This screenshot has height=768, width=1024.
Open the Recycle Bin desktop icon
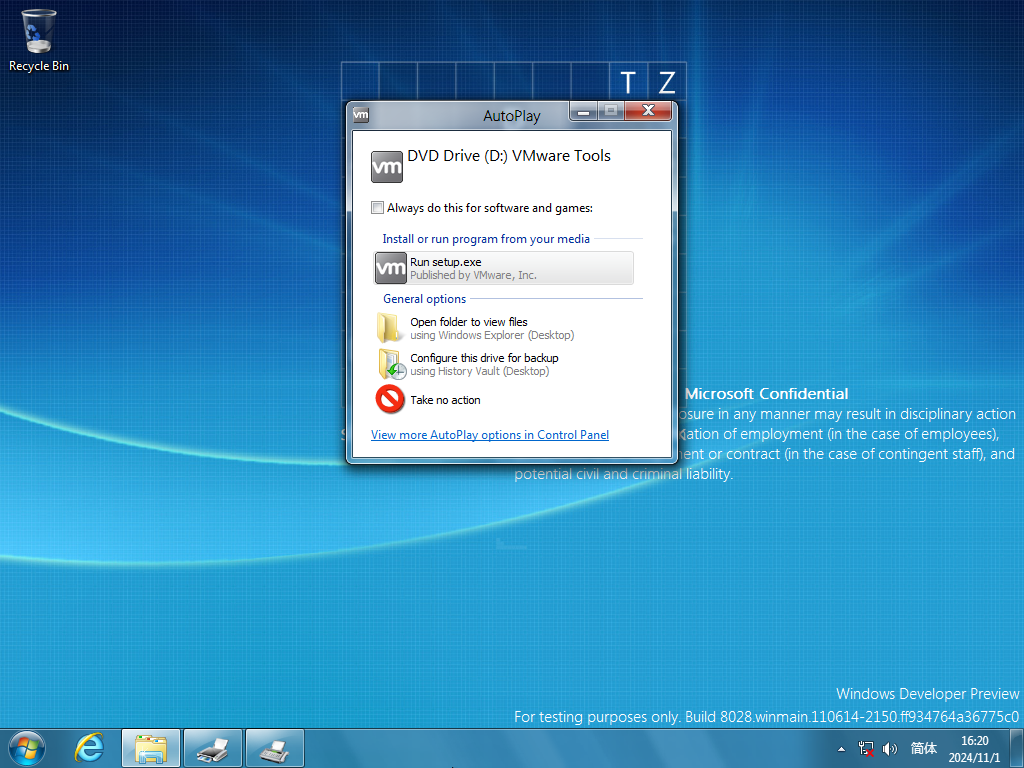[39, 40]
